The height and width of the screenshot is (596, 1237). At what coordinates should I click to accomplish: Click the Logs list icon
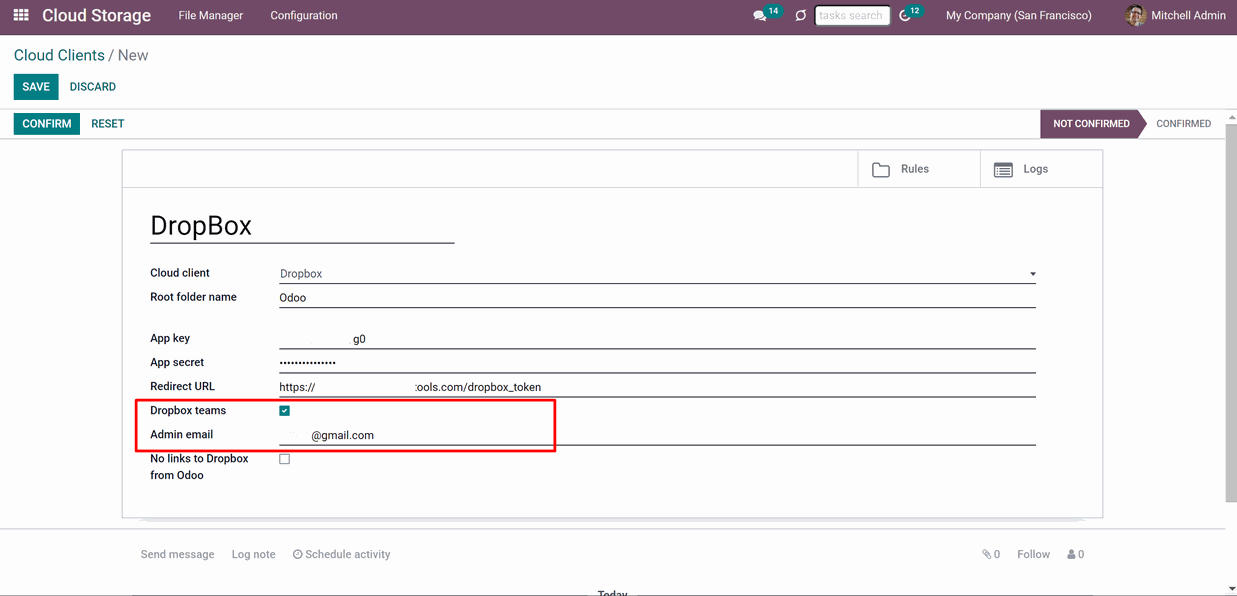tap(1003, 170)
